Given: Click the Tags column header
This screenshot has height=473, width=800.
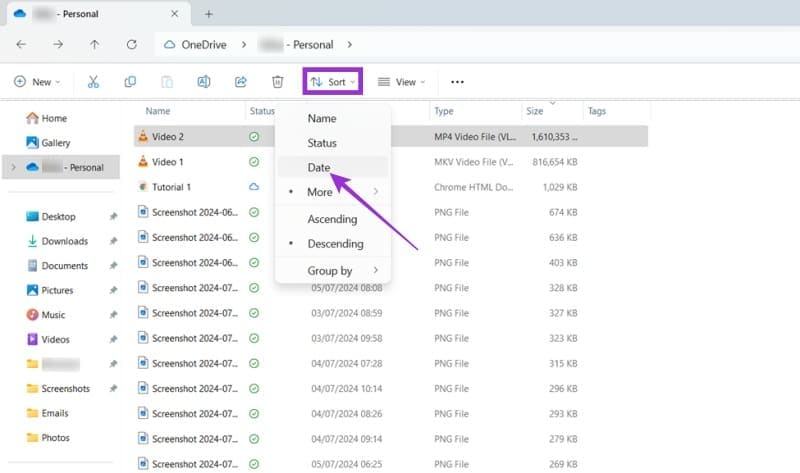Looking at the screenshot, I should [596, 111].
